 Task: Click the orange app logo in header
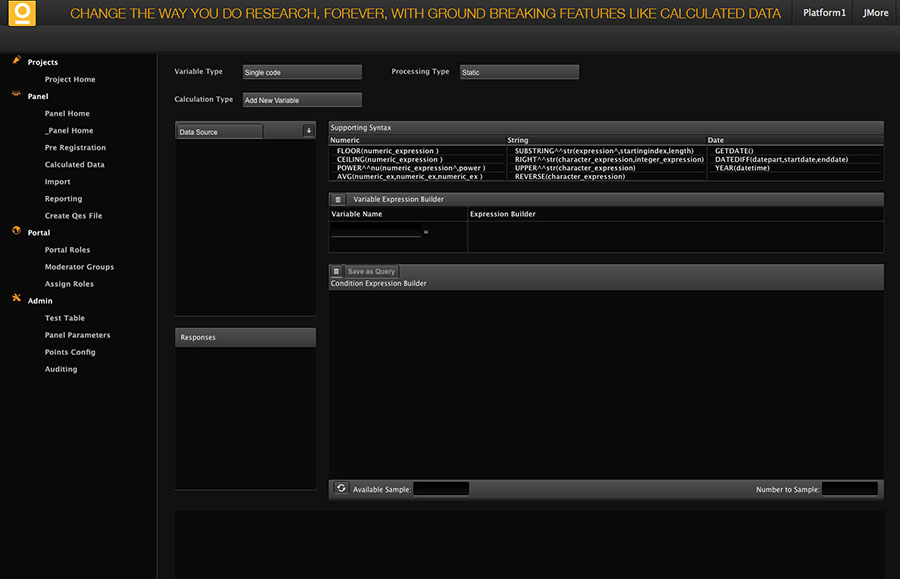[x=20, y=13]
